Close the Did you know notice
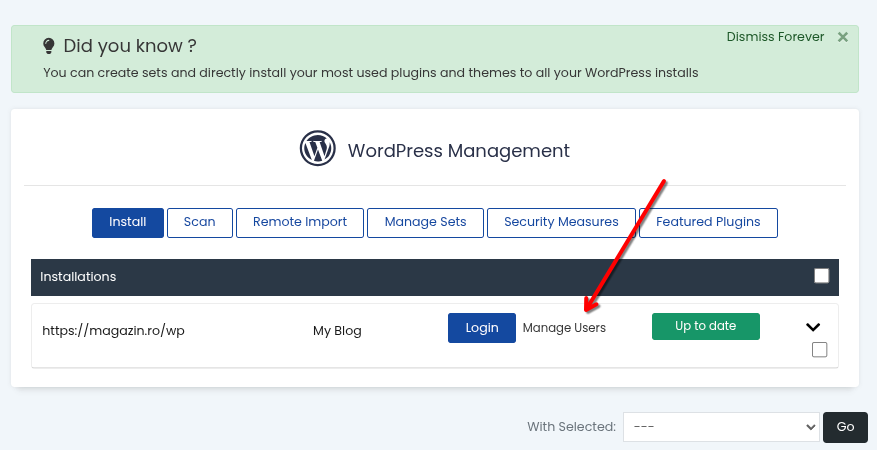877x450 pixels. [x=842, y=37]
